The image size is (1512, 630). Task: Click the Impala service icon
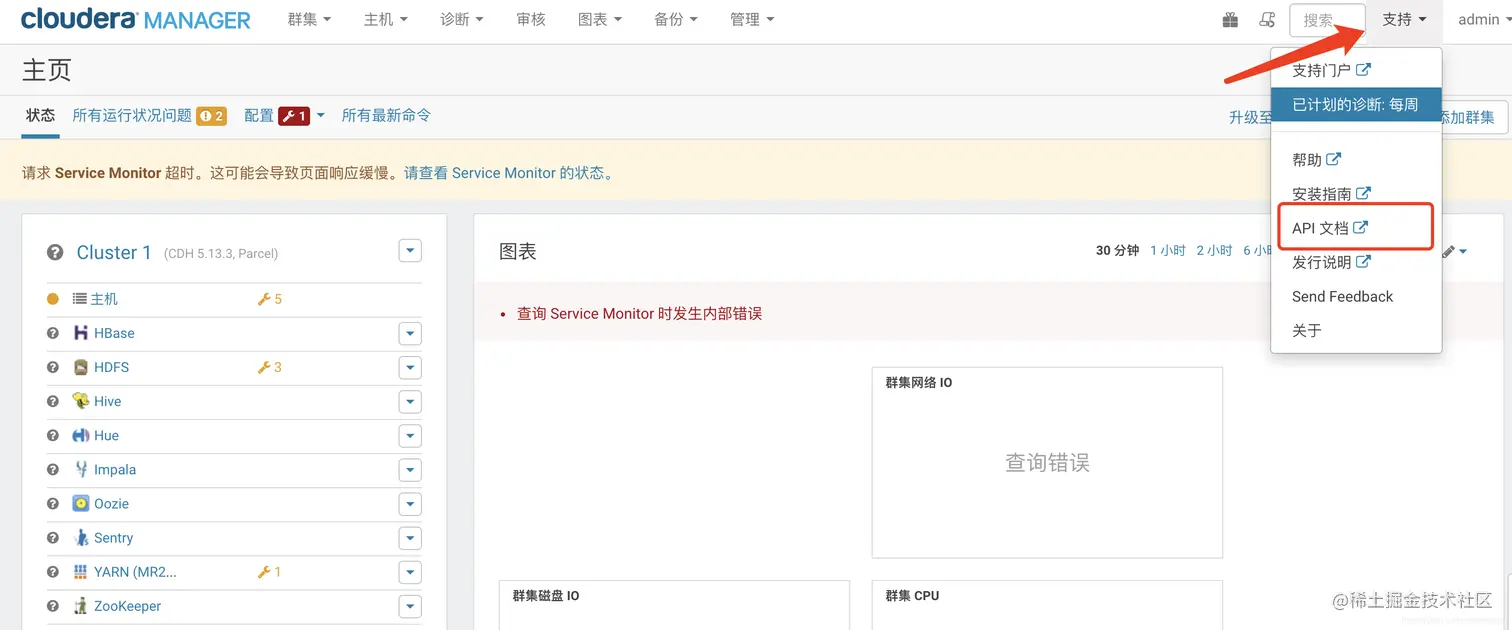coord(81,469)
